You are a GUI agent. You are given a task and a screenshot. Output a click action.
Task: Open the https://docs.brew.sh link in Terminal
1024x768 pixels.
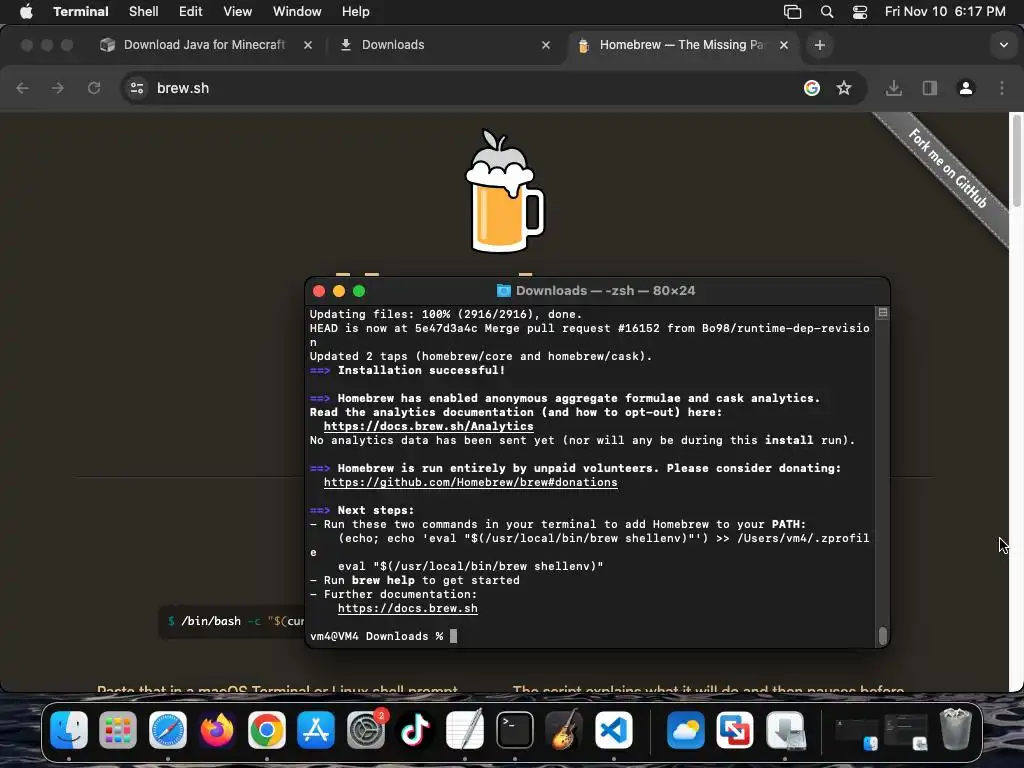pyautogui.click(x=408, y=608)
